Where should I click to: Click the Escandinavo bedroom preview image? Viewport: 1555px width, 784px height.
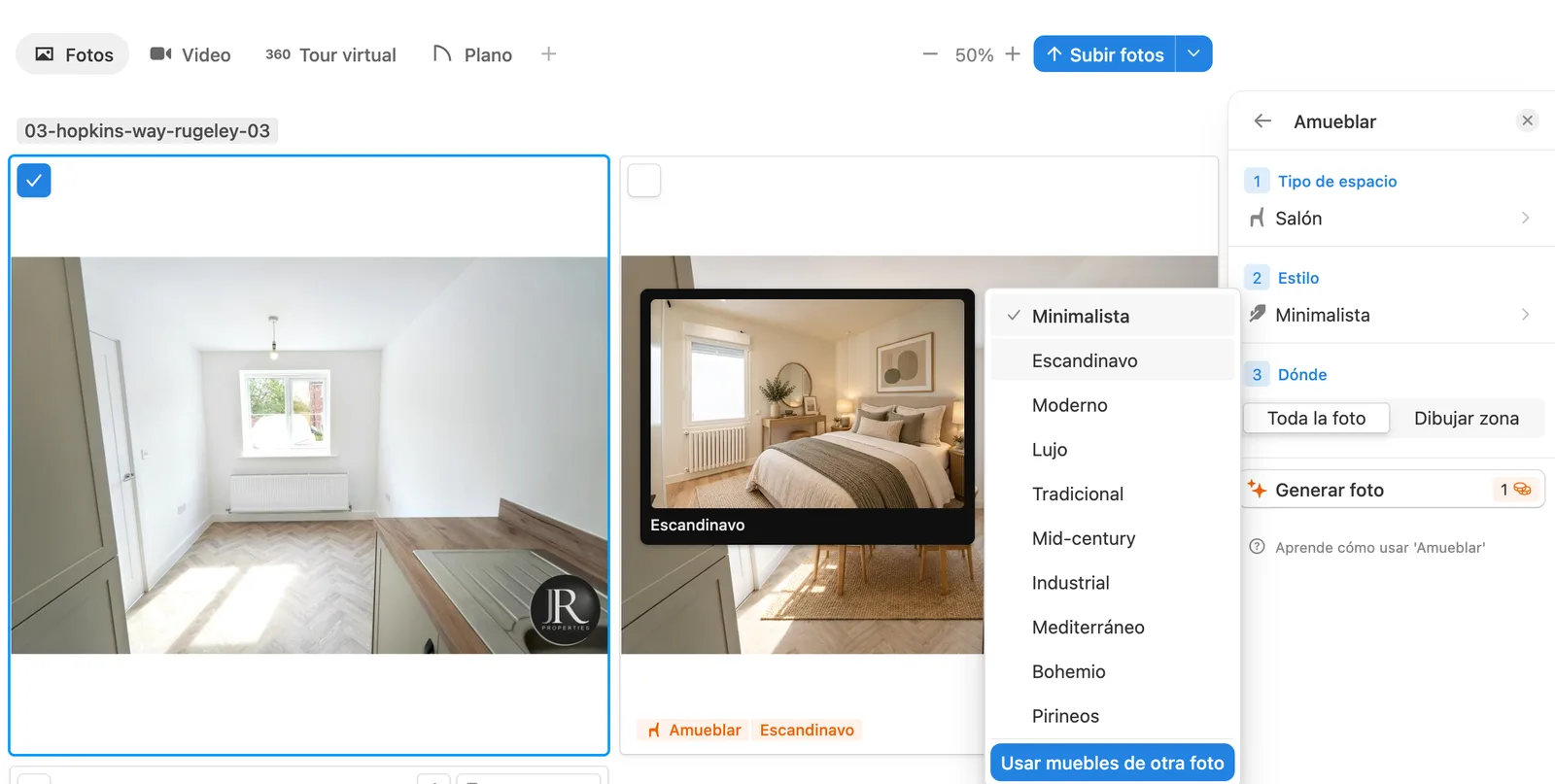click(x=808, y=403)
